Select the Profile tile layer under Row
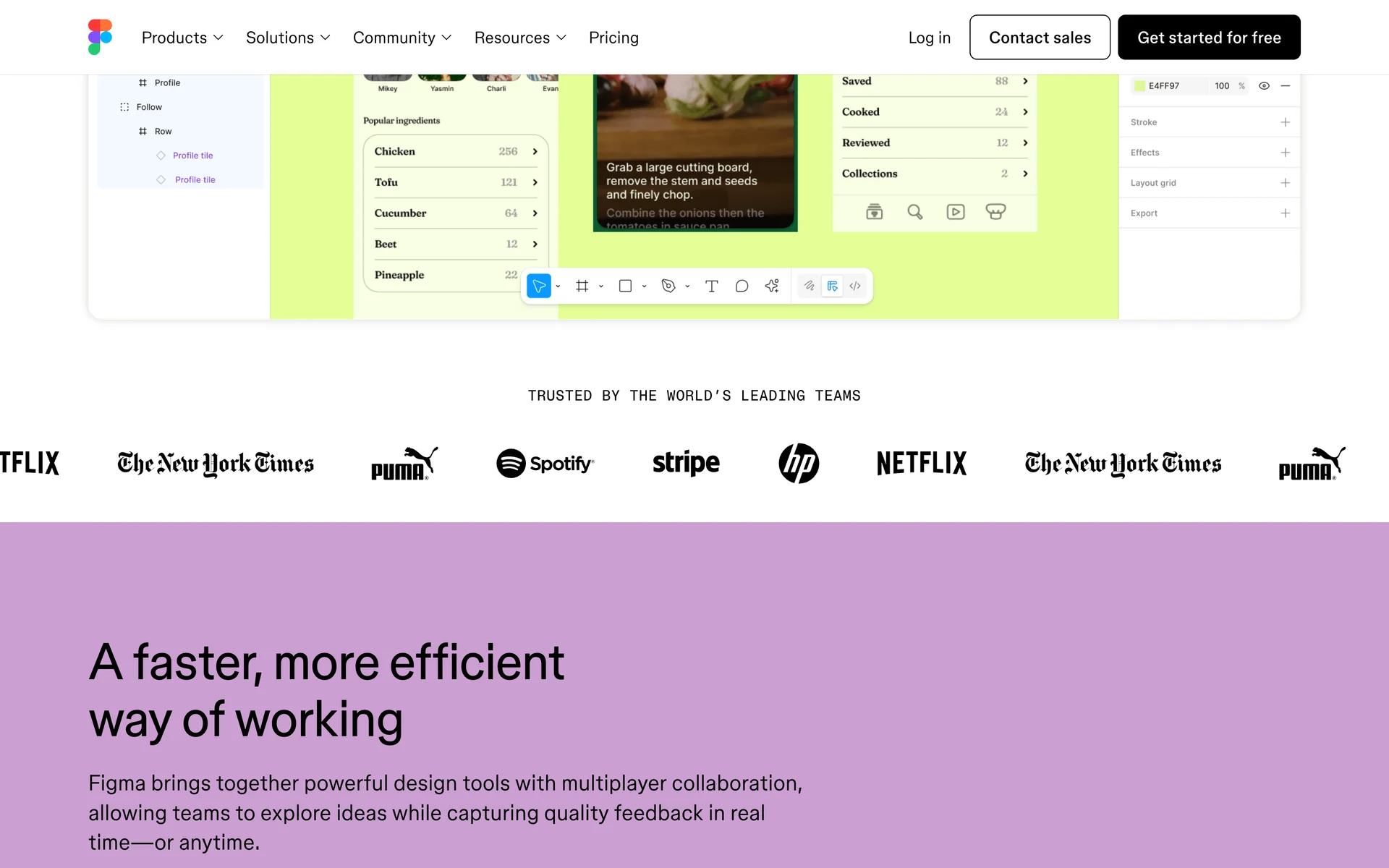 click(192, 156)
